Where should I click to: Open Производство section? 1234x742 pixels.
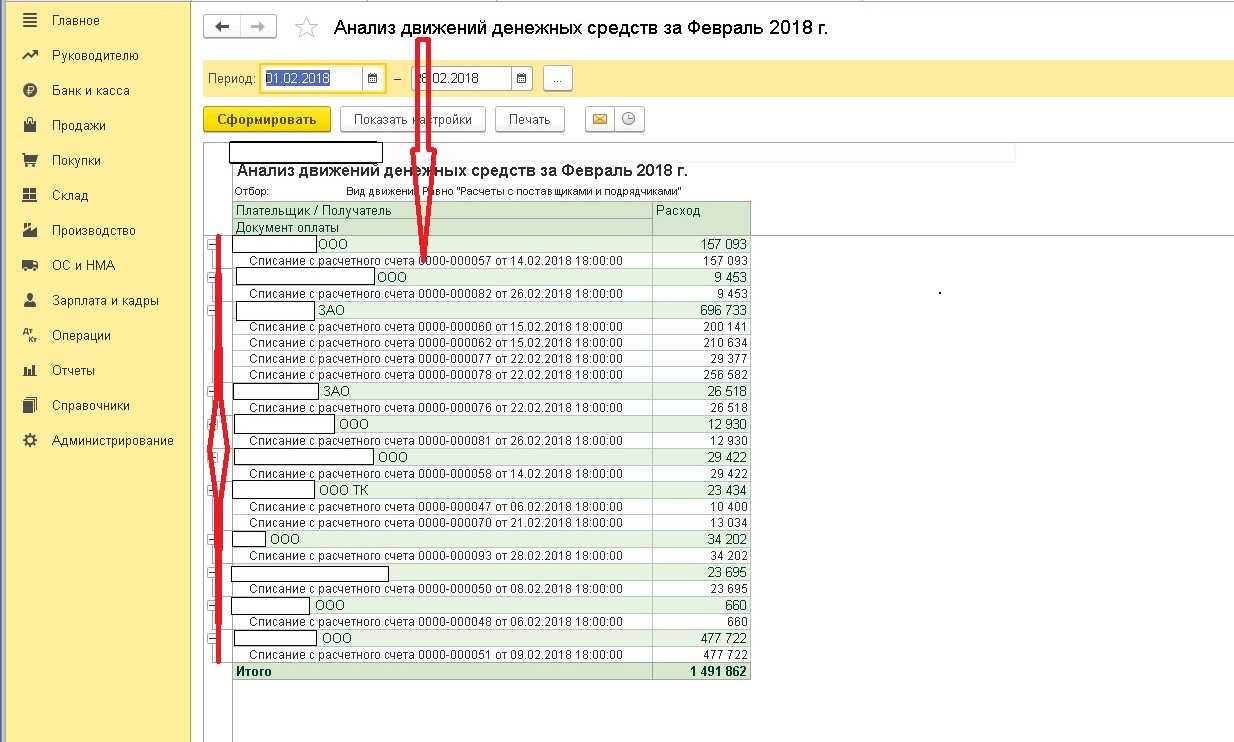tap(94, 230)
